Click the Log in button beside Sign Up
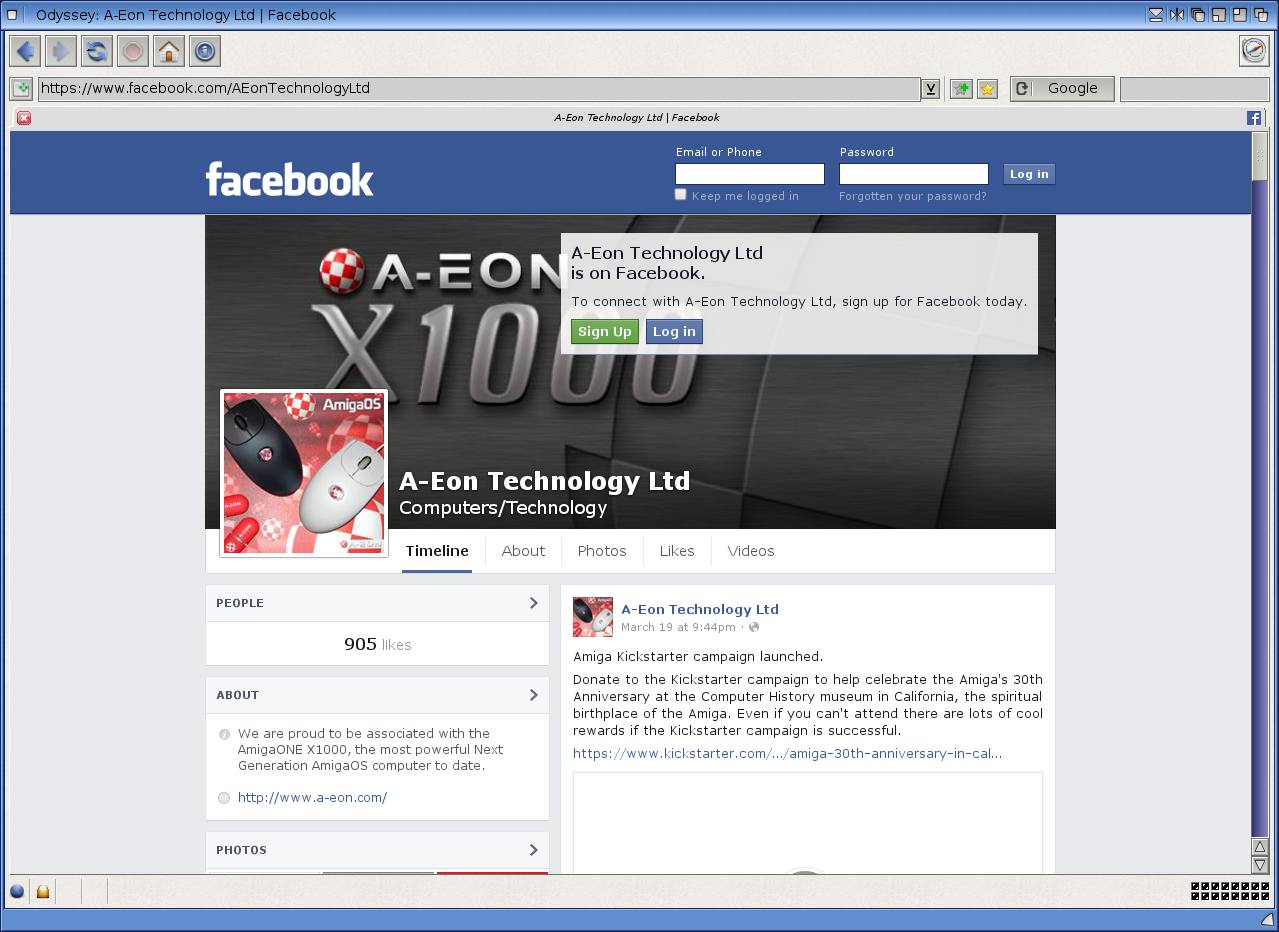The height and width of the screenshot is (932, 1279). pyautogui.click(x=674, y=332)
